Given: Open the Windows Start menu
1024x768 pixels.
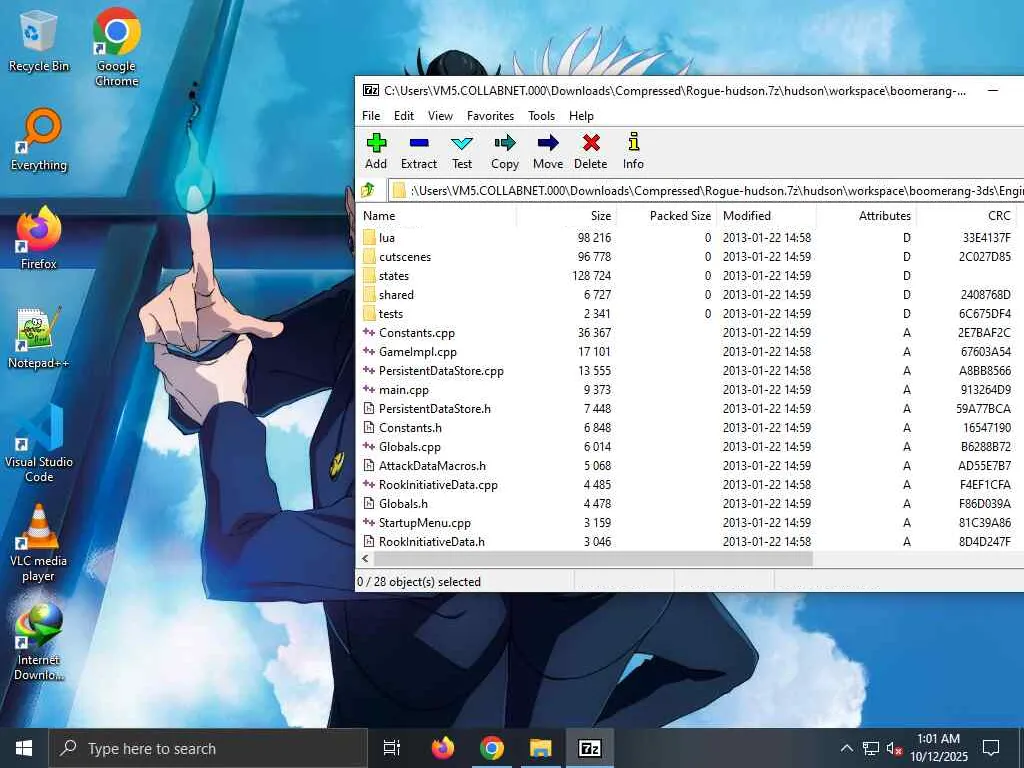Looking at the screenshot, I should [24, 748].
